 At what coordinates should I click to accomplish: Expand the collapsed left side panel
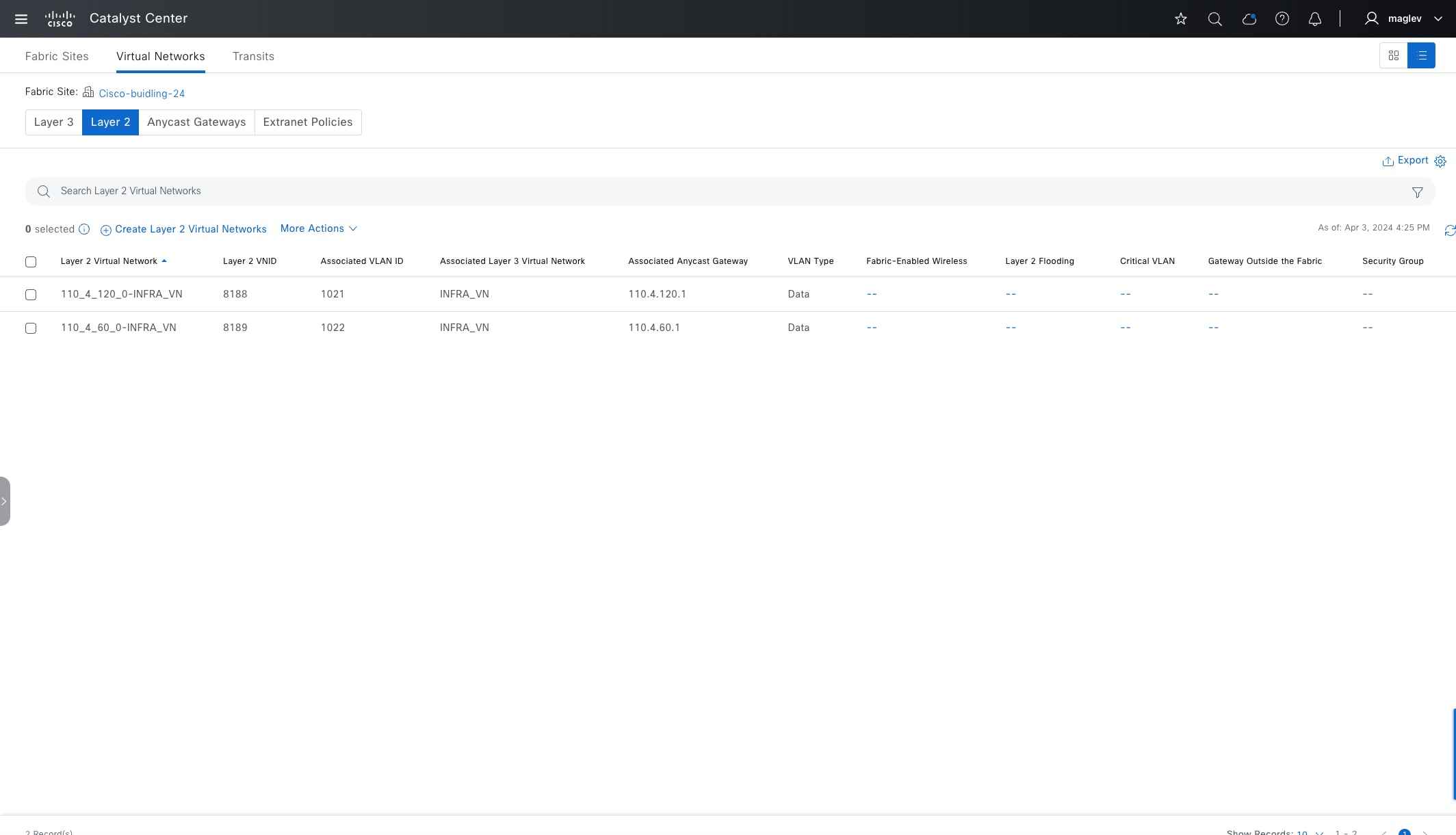click(4, 501)
